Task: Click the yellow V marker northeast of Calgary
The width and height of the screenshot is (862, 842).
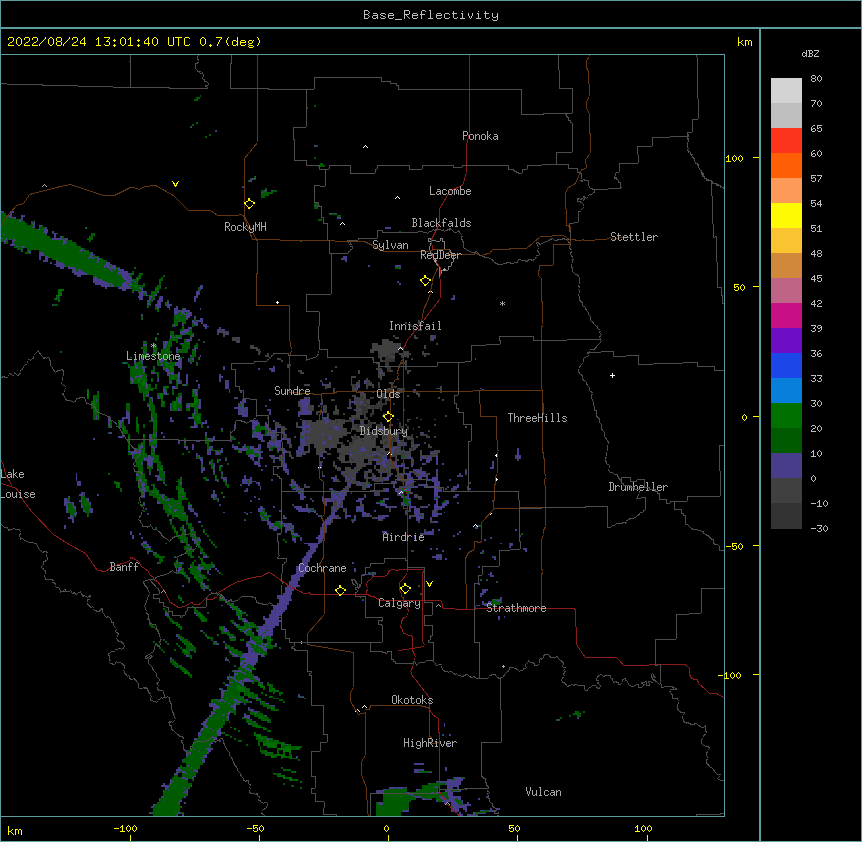Action: 429,584
